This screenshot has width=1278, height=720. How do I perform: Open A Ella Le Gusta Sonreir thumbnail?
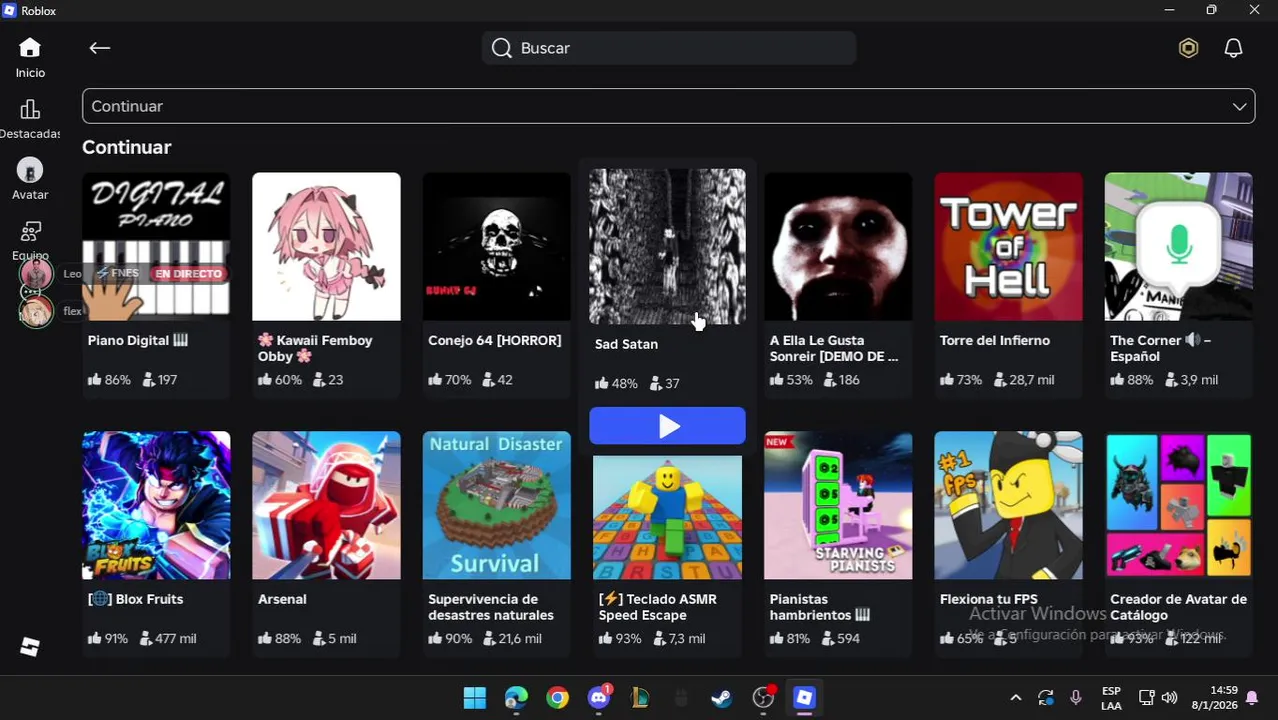click(x=838, y=246)
